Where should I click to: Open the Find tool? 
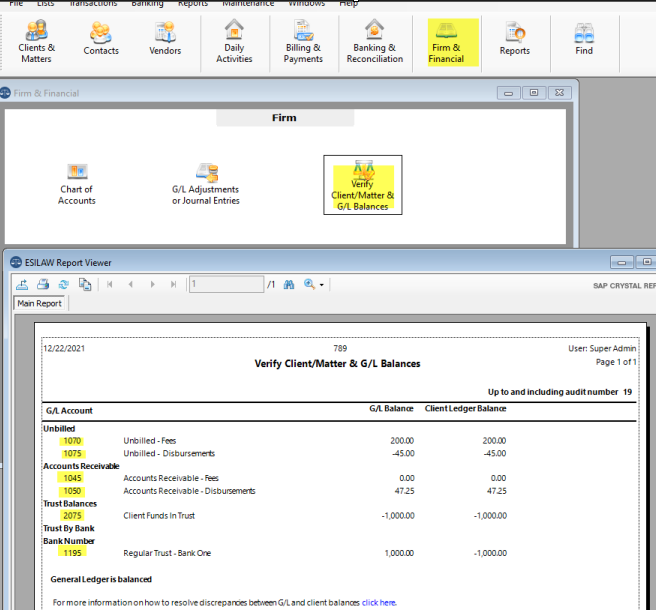coord(584,38)
